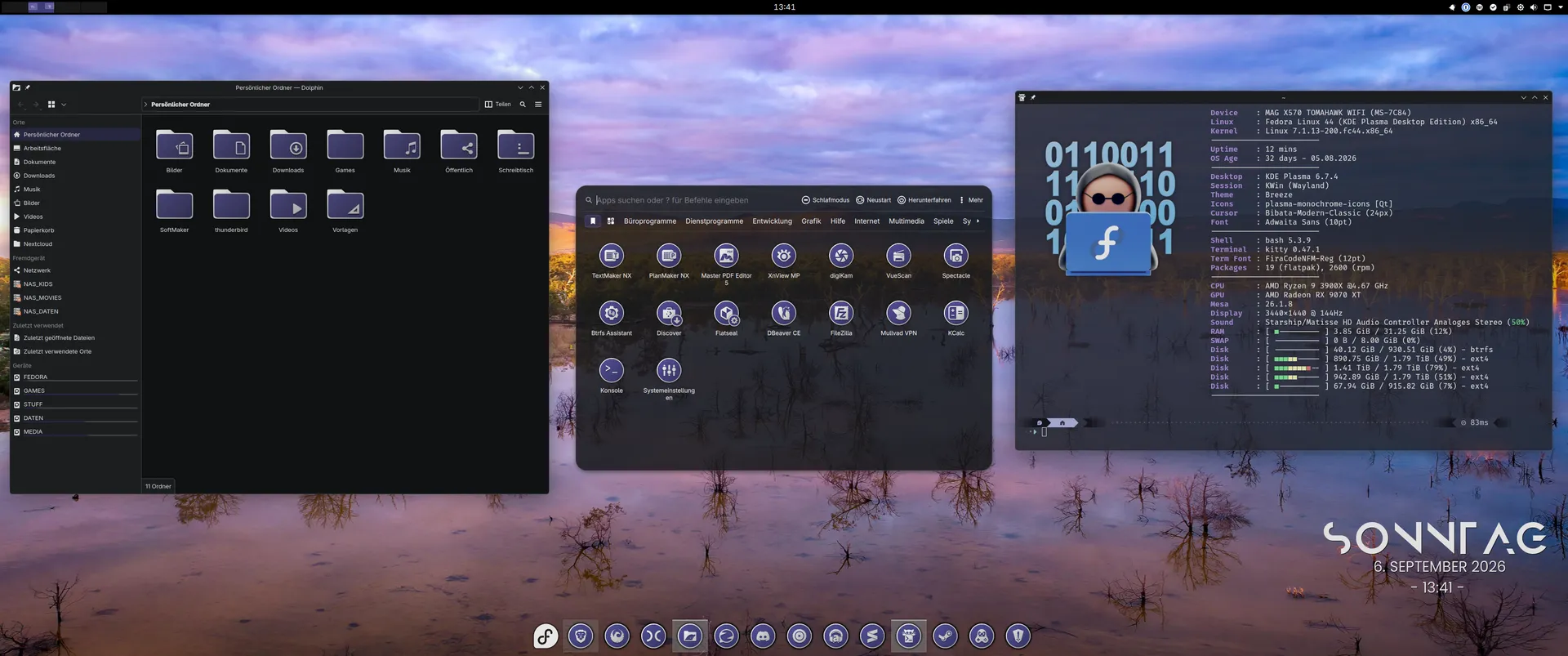Open Mullvad VPN launcher icon

coord(898,313)
